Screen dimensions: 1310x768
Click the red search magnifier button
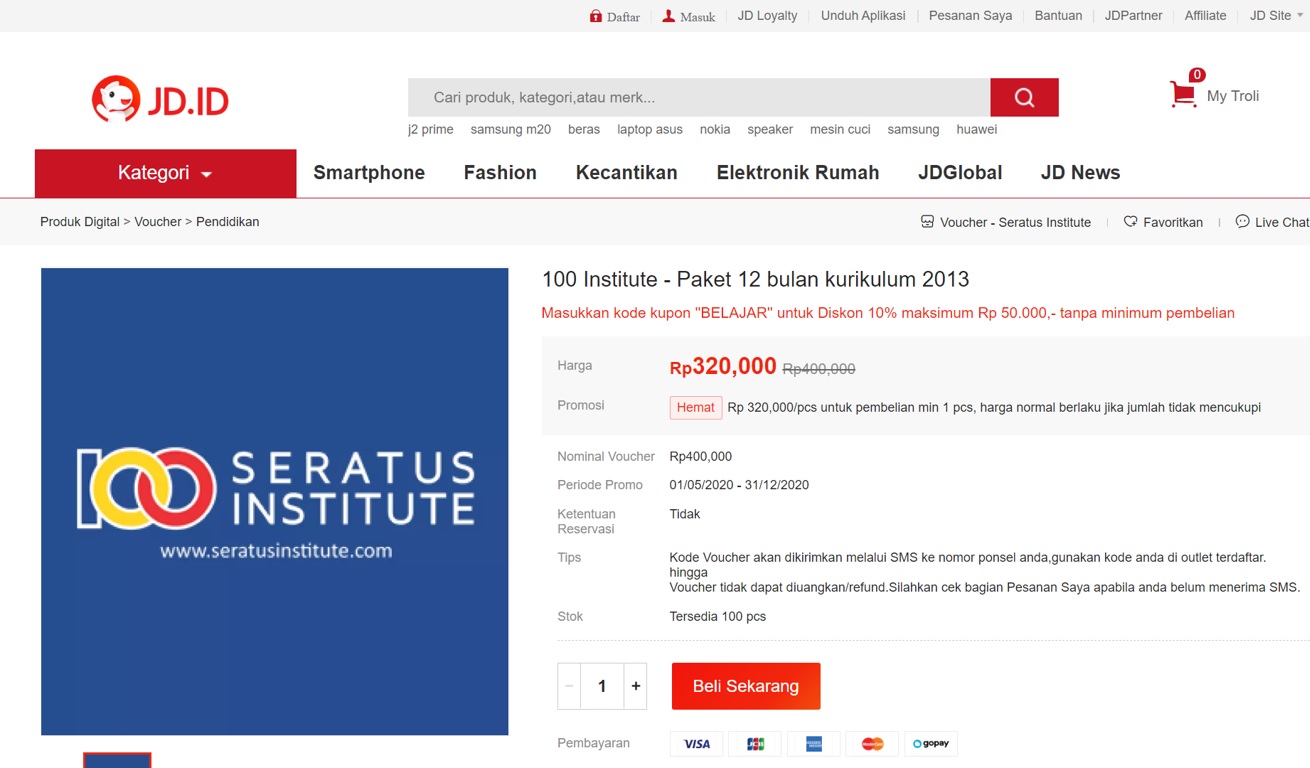point(1024,97)
